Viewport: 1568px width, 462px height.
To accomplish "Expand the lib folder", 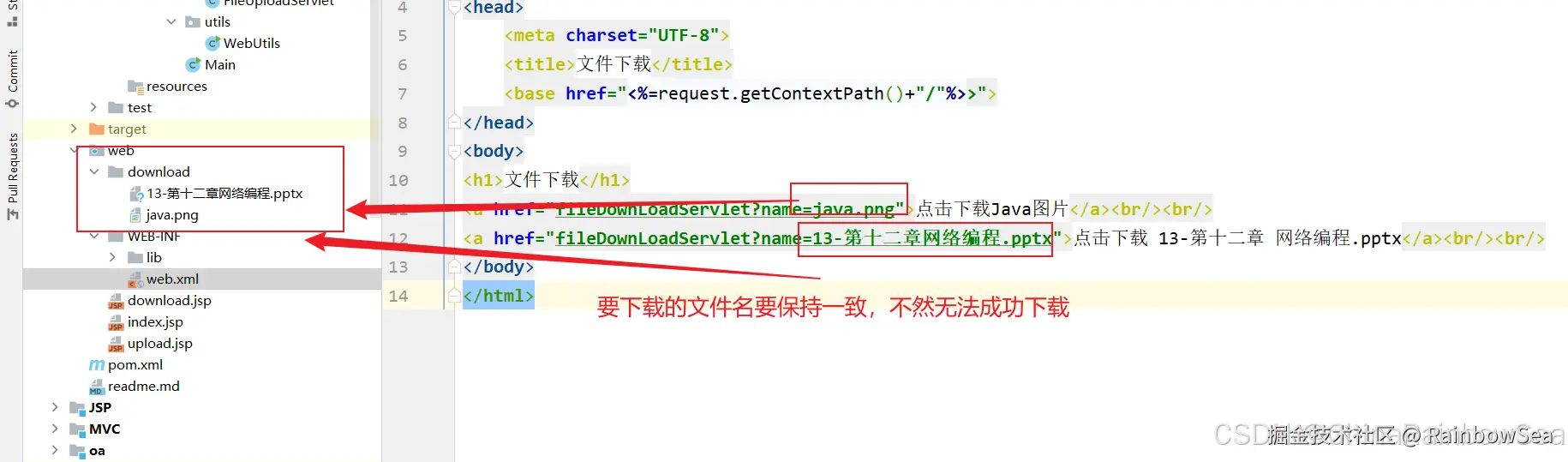I will [112, 257].
